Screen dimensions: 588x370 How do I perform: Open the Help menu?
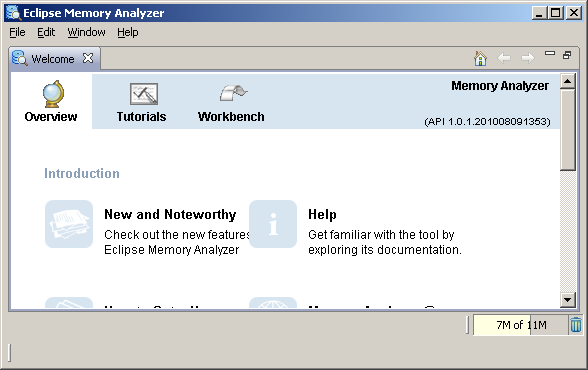128,33
